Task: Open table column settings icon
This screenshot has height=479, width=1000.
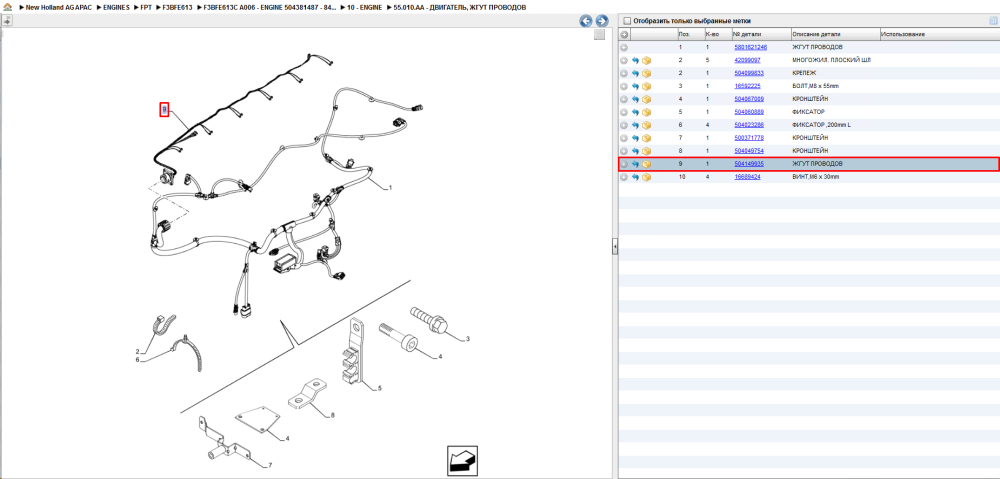Action: 993,20
